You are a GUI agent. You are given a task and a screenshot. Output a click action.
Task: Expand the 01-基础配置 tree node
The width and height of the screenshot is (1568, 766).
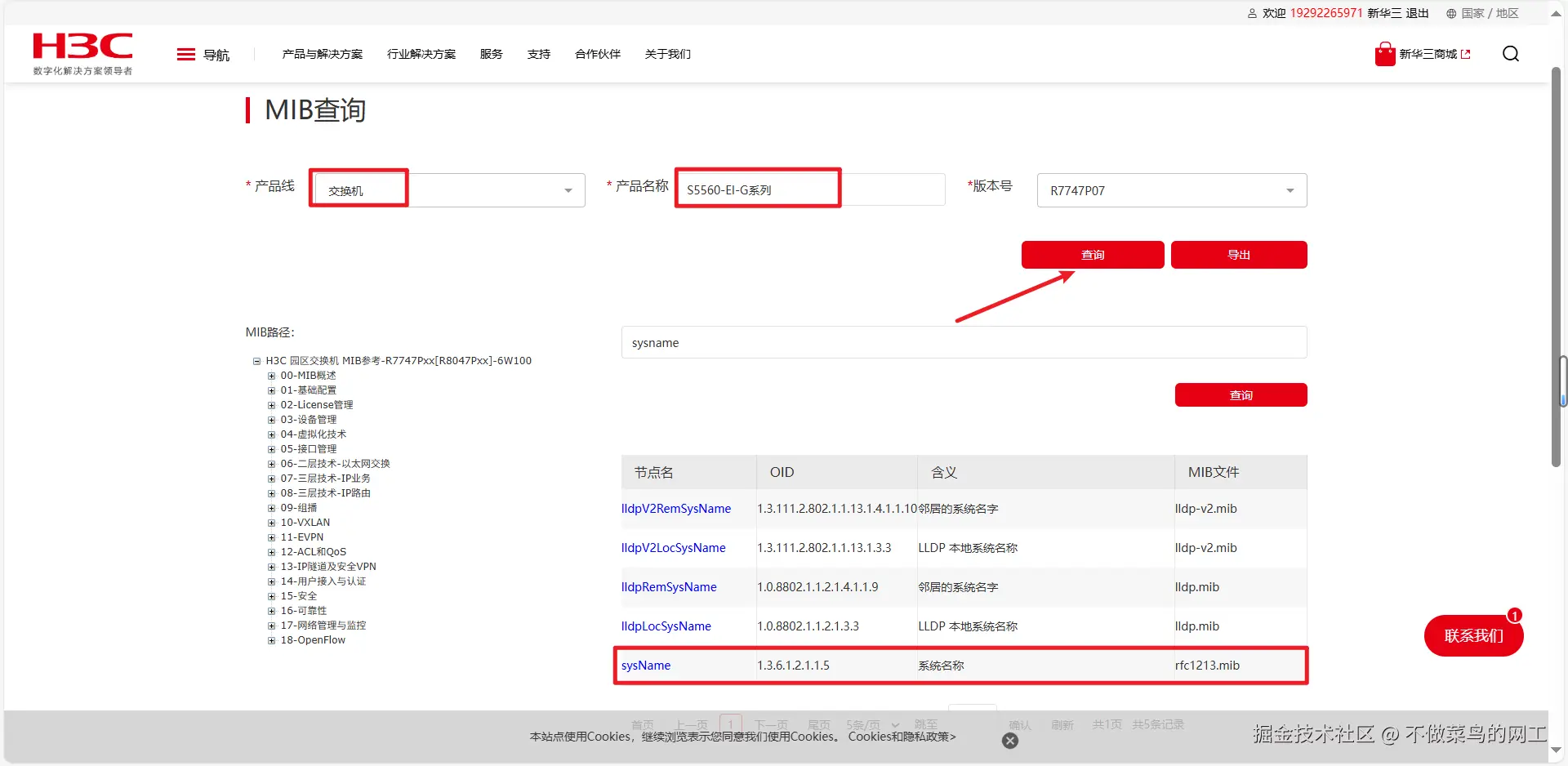coord(271,390)
